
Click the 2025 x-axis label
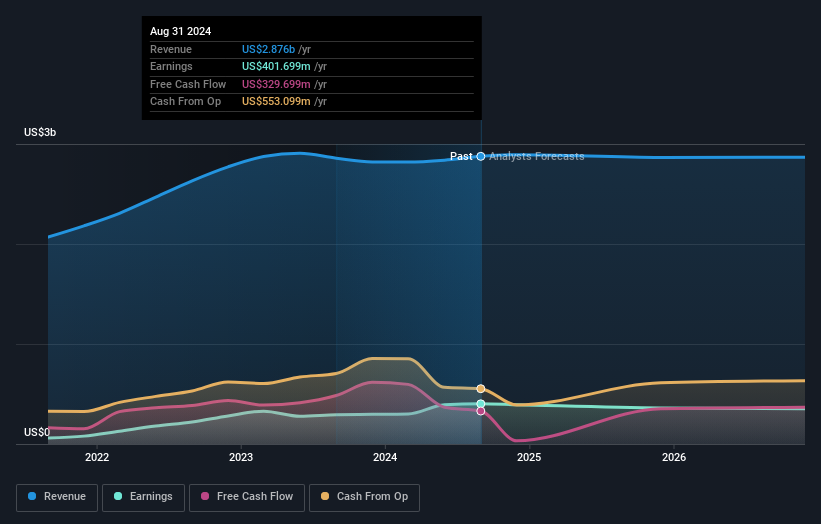click(x=529, y=458)
